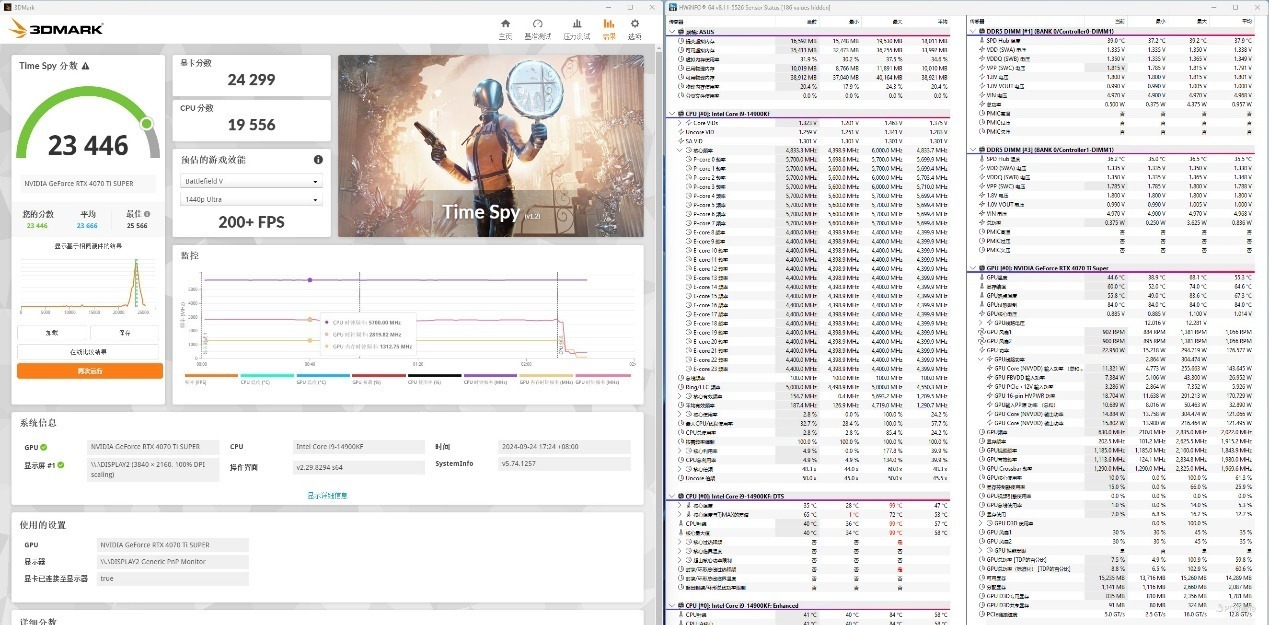
Task: Collapse the GPU [#0] RTX 4070 Ti Super group
Action: (971, 268)
